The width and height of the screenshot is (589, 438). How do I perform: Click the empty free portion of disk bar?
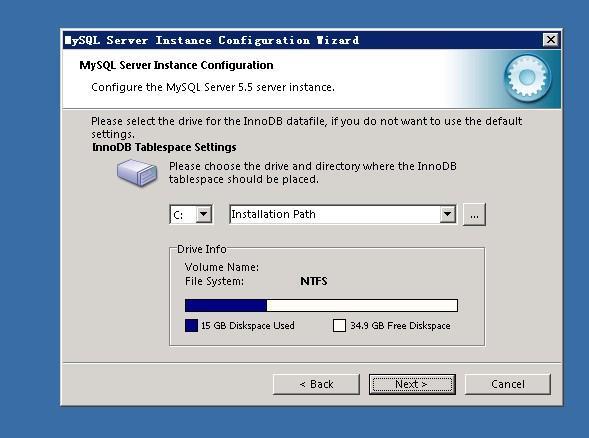pos(362,305)
